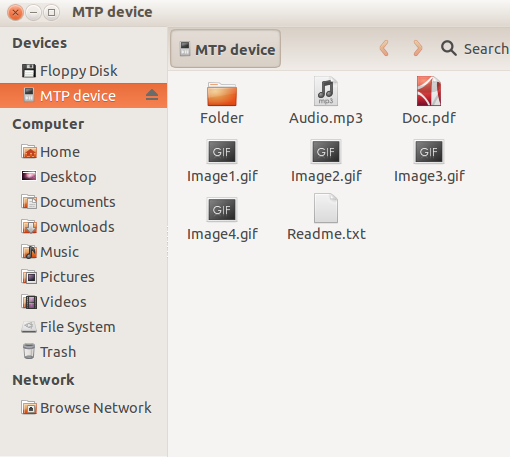This screenshot has width=510, height=457.
Task: Select the Image4.gif file
Action: tap(222, 219)
